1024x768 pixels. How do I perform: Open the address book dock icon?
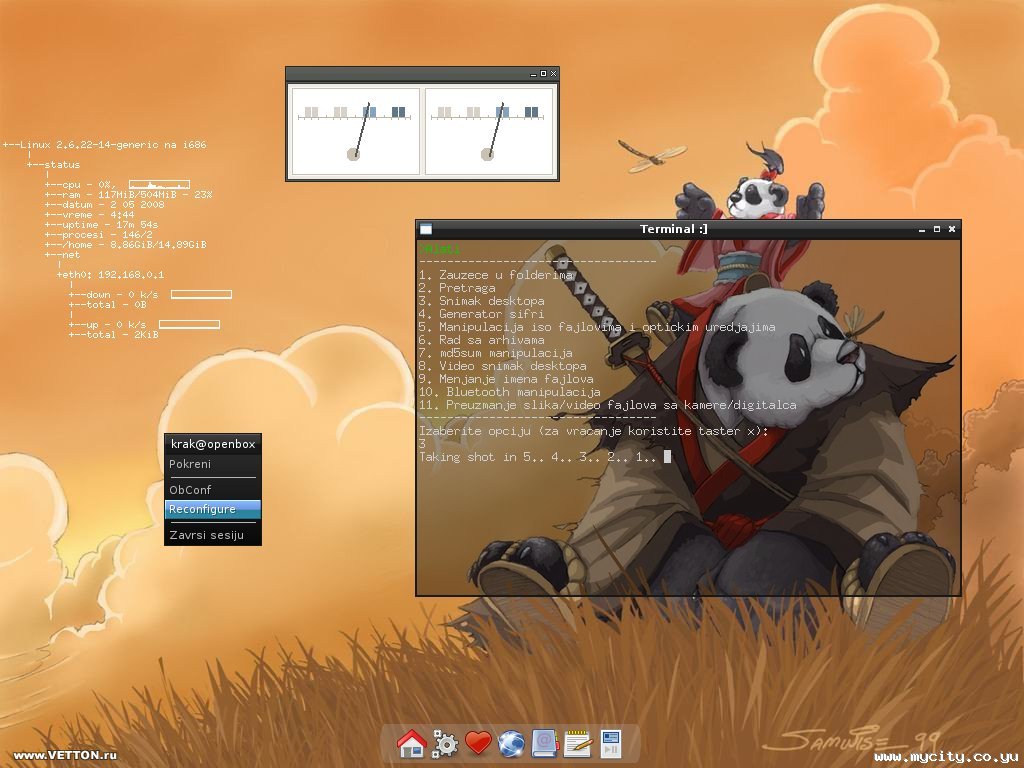545,744
